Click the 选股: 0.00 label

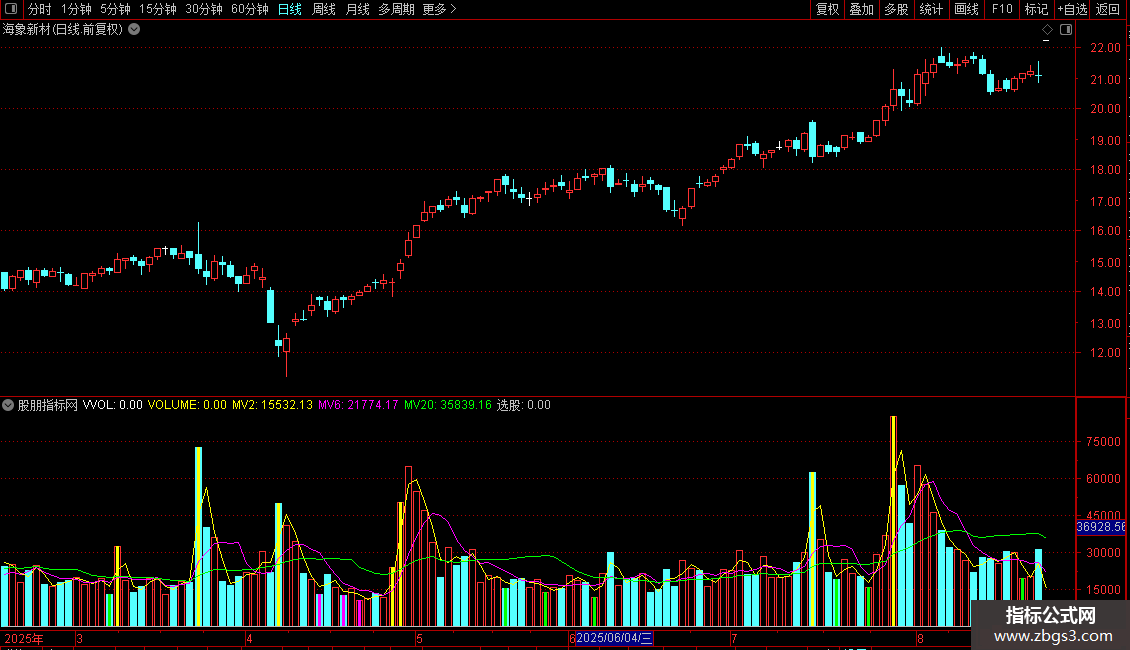click(524, 405)
